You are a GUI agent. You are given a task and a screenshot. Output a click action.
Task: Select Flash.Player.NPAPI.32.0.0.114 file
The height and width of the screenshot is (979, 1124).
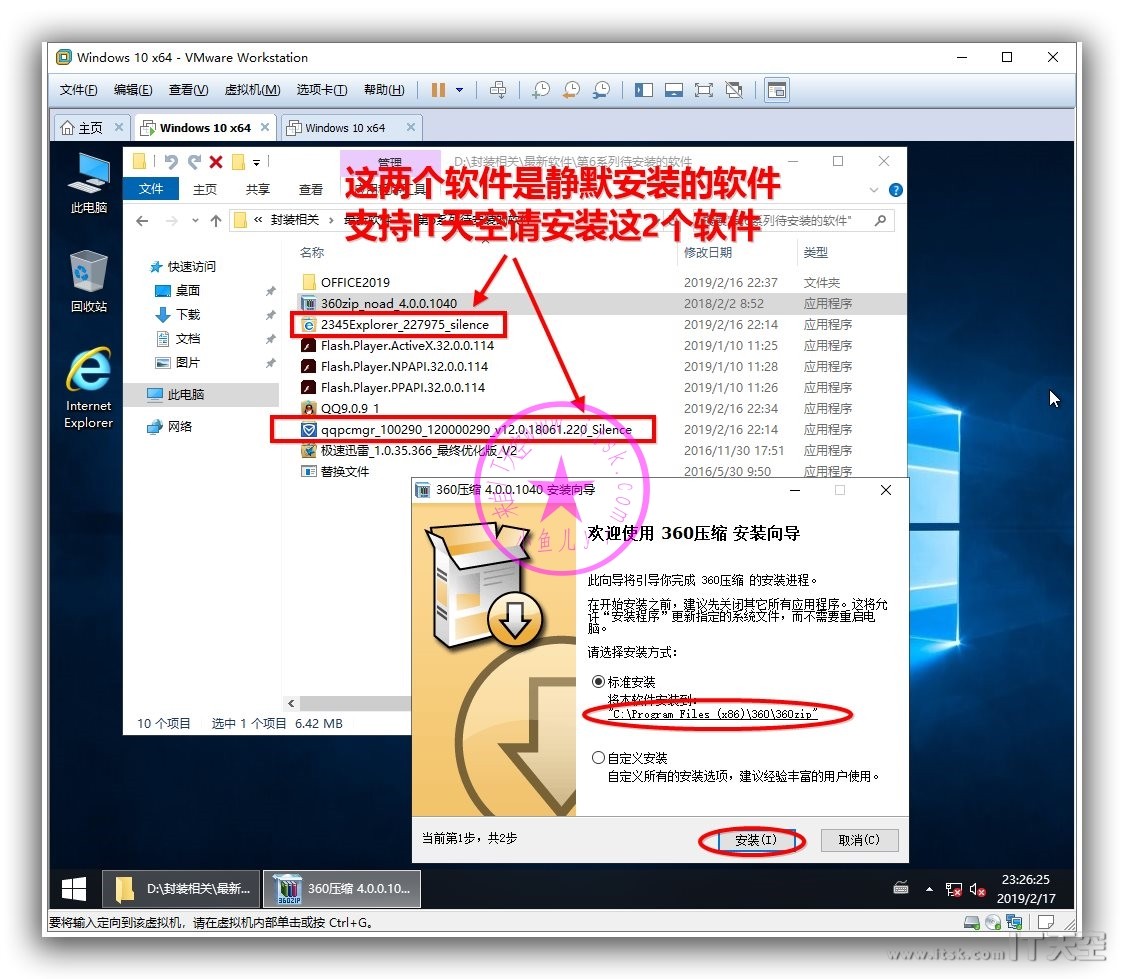pos(404,366)
